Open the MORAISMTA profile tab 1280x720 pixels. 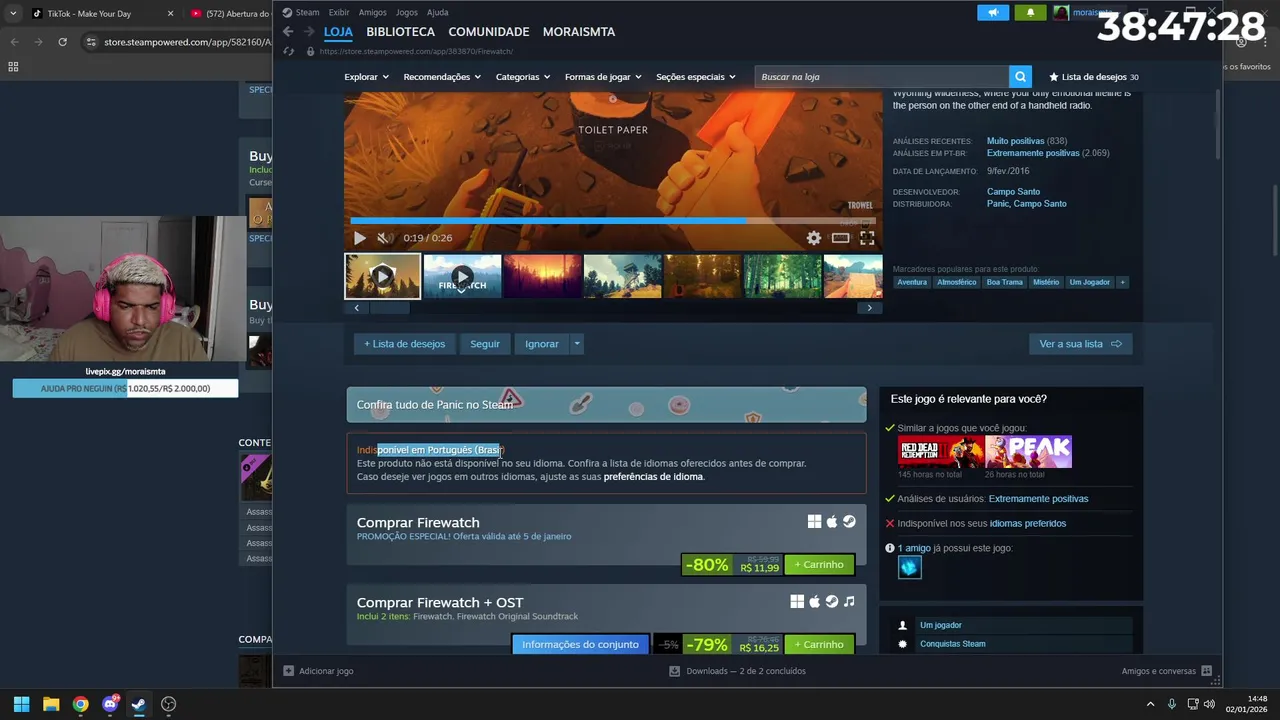(579, 32)
